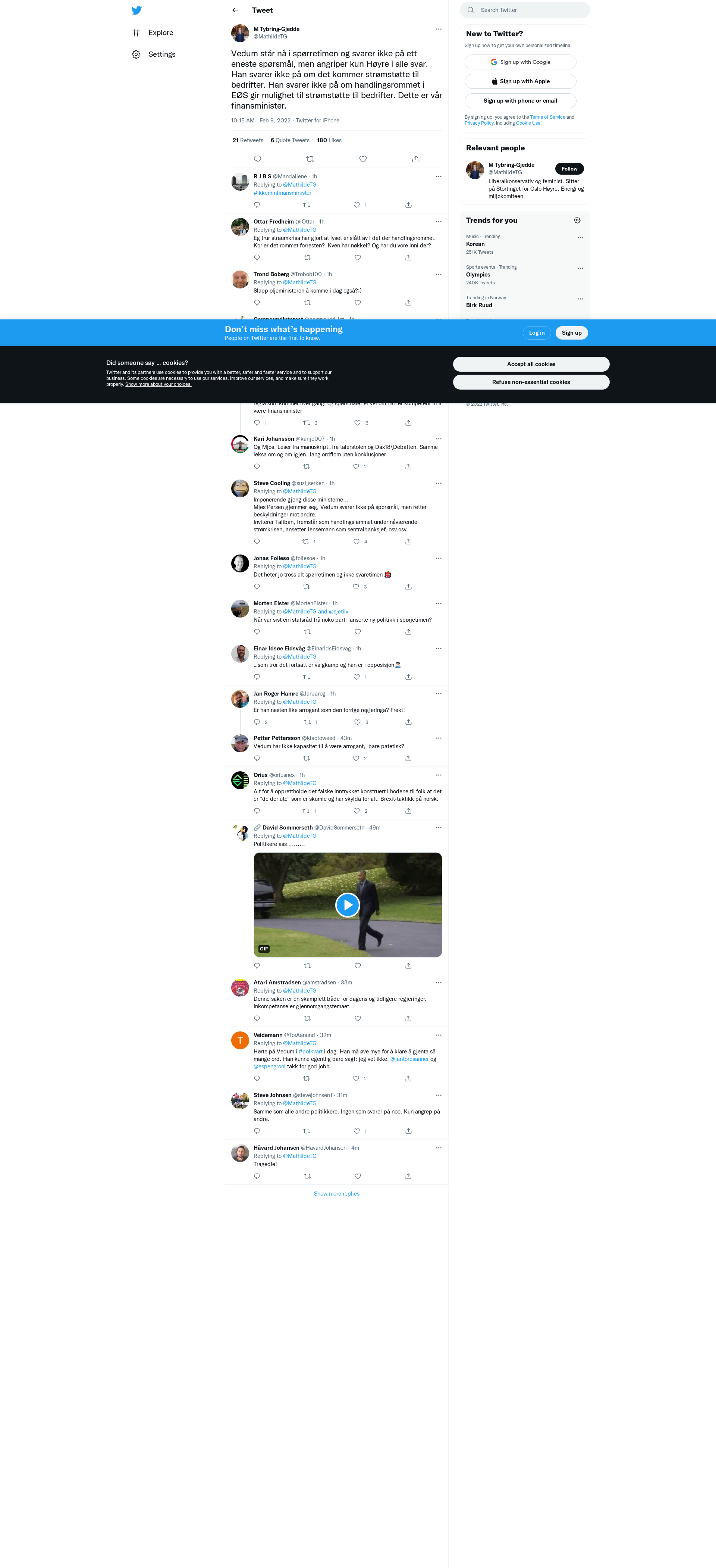Open more options on main tweet
The height and width of the screenshot is (1568, 716).
[x=439, y=29]
